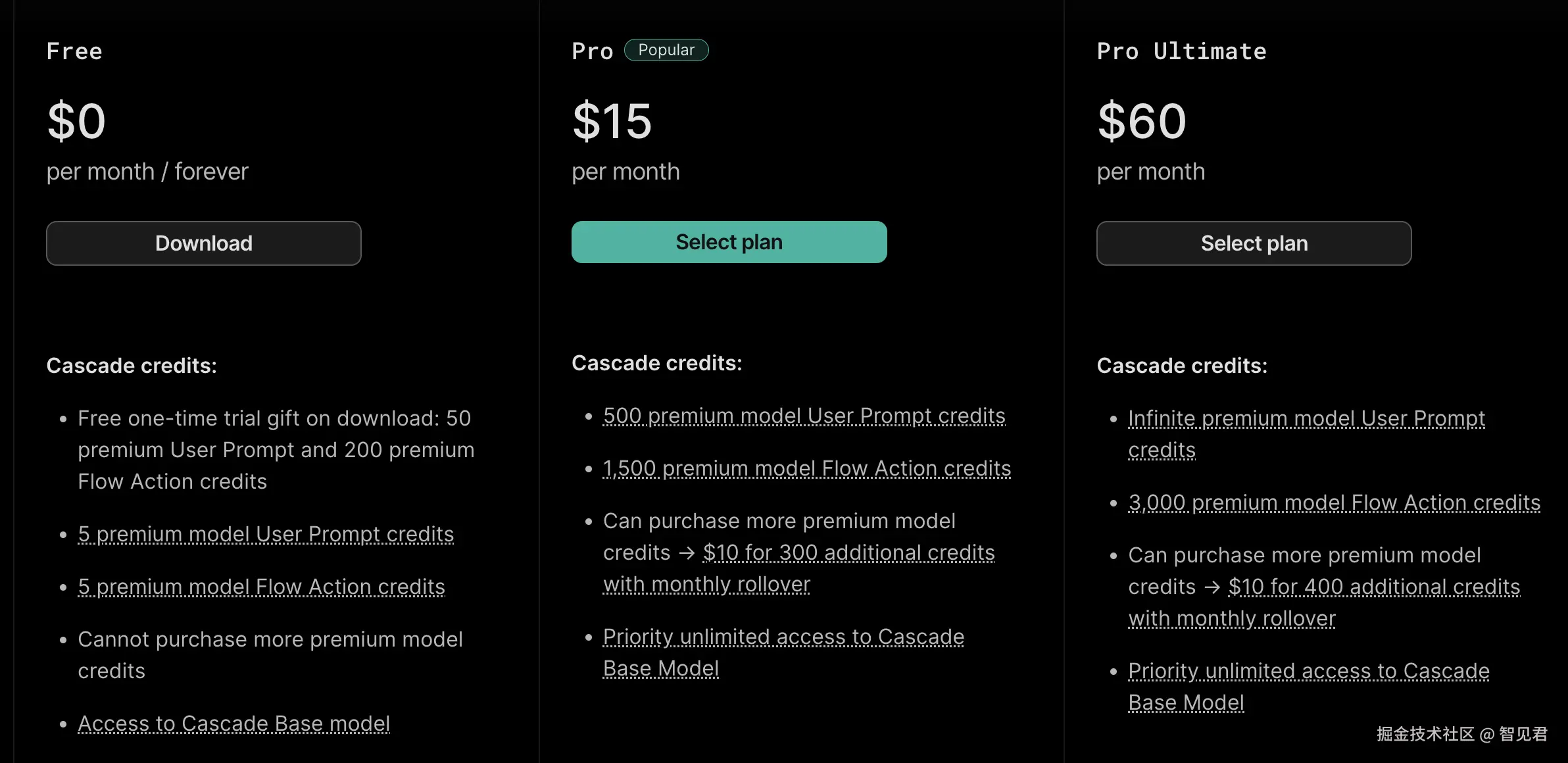Viewport: 1568px width, 763px height.
Task: Click Pro Ultimate's Priority unlimited access link
Action: coord(1308,671)
